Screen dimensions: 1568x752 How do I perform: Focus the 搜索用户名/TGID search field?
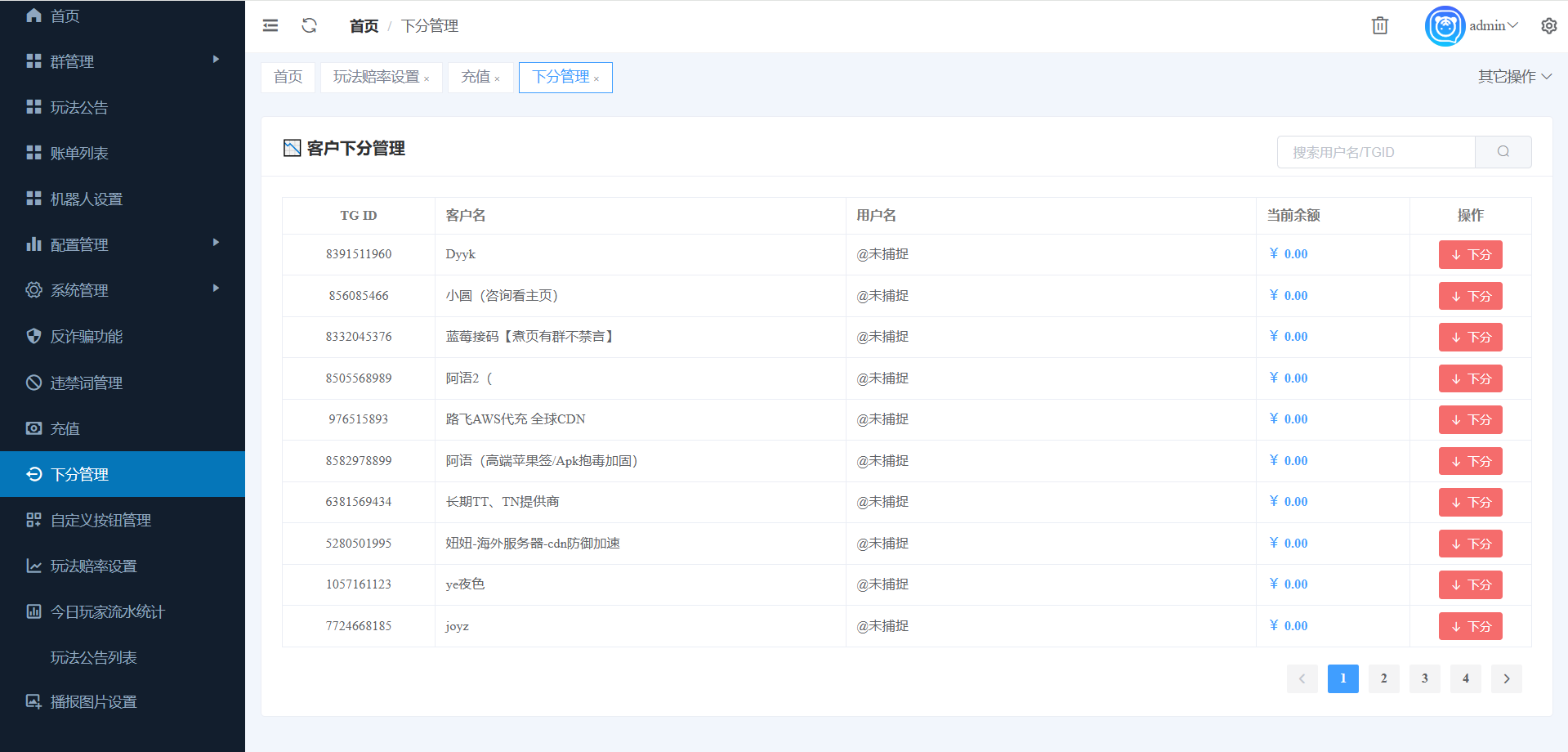(x=1376, y=152)
